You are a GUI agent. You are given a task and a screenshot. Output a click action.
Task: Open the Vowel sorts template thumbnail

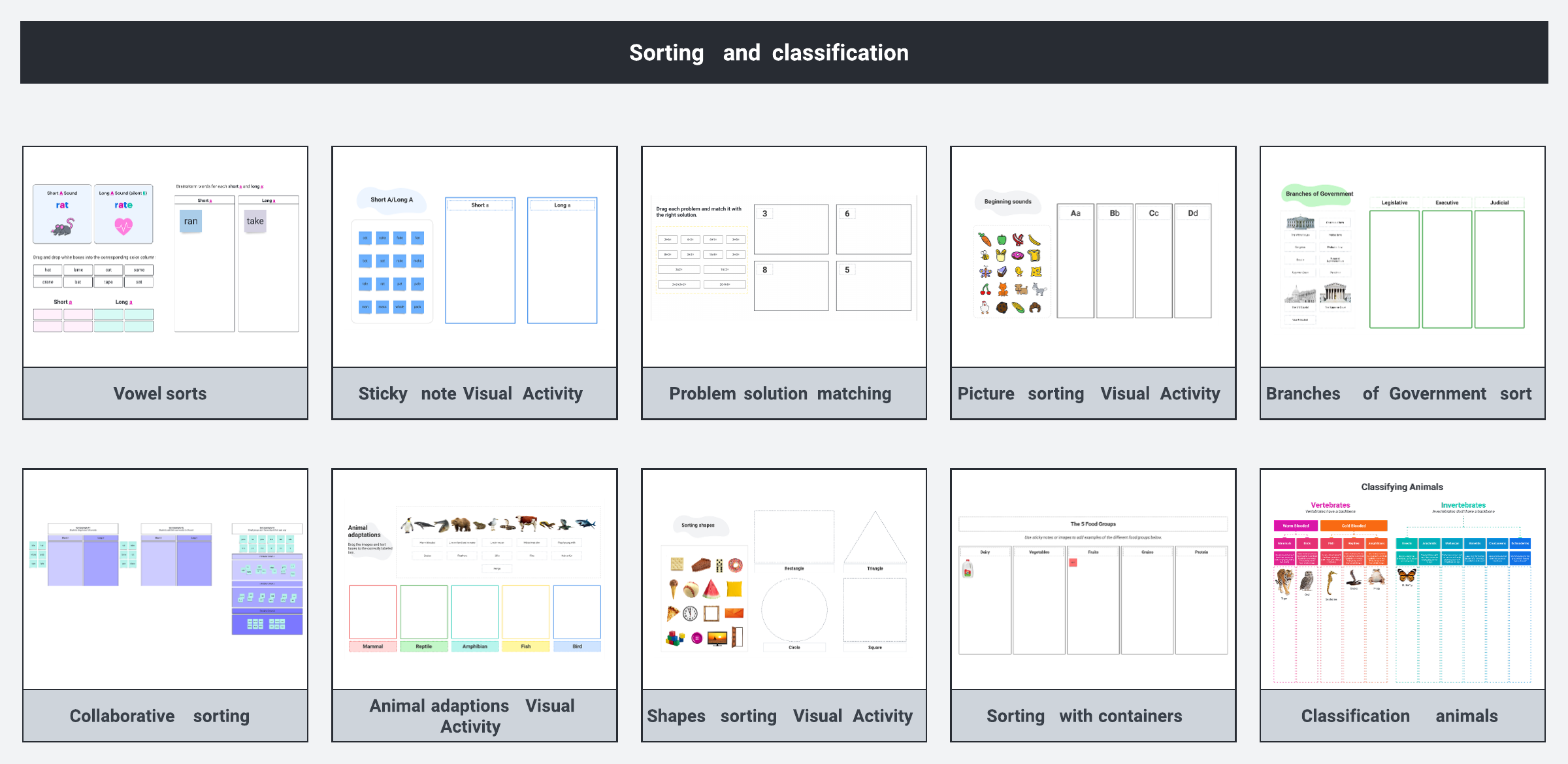(165, 257)
